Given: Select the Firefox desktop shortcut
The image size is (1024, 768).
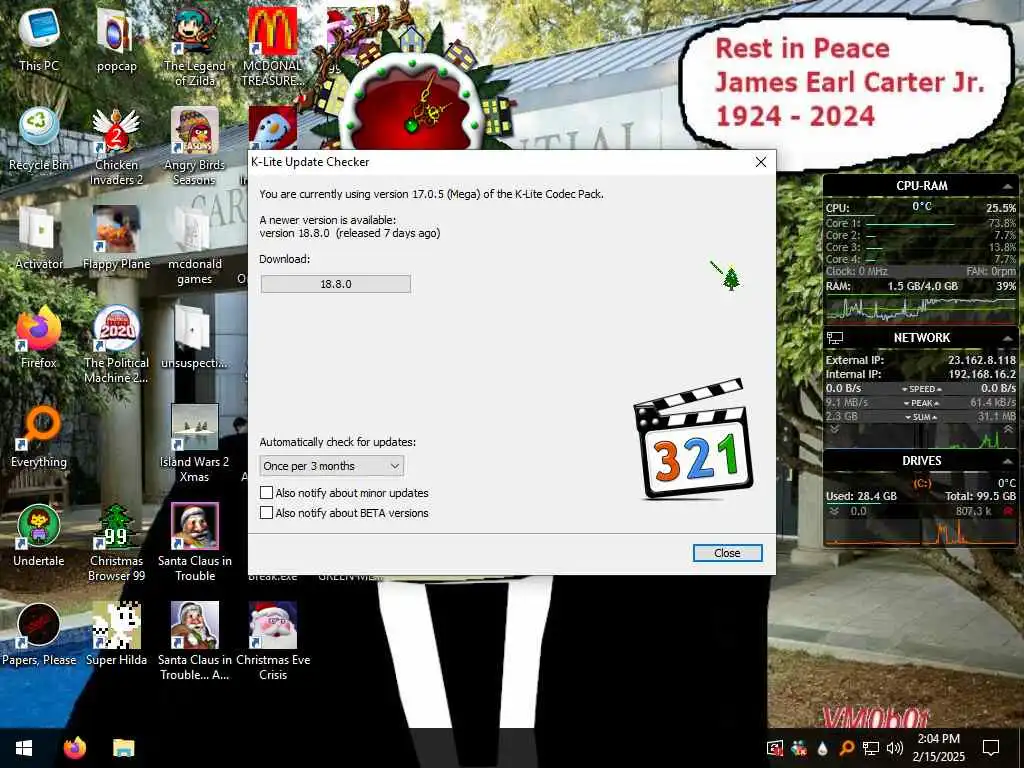Looking at the screenshot, I should [39, 338].
